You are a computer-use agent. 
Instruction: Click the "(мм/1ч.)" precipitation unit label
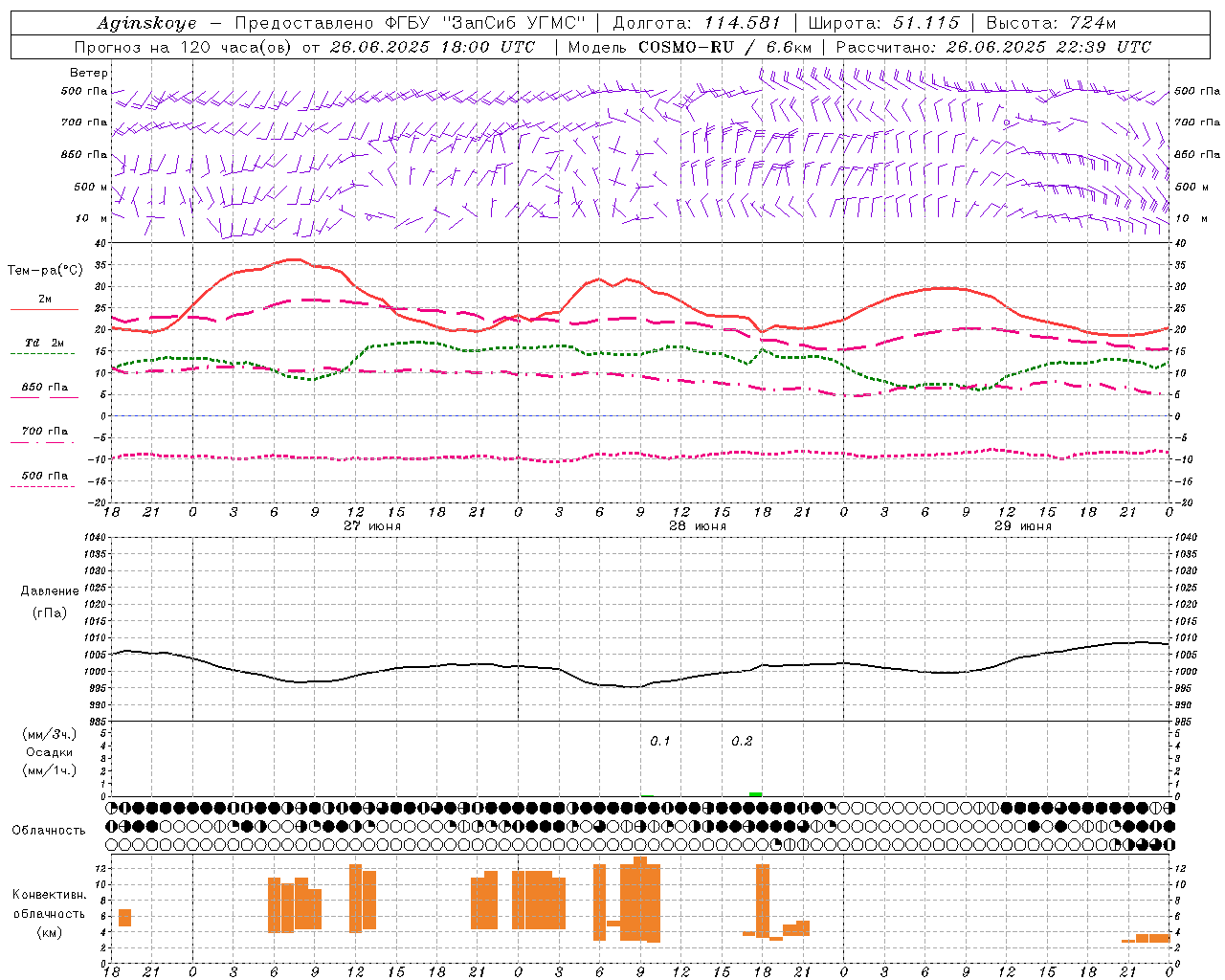pyautogui.click(x=50, y=770)
